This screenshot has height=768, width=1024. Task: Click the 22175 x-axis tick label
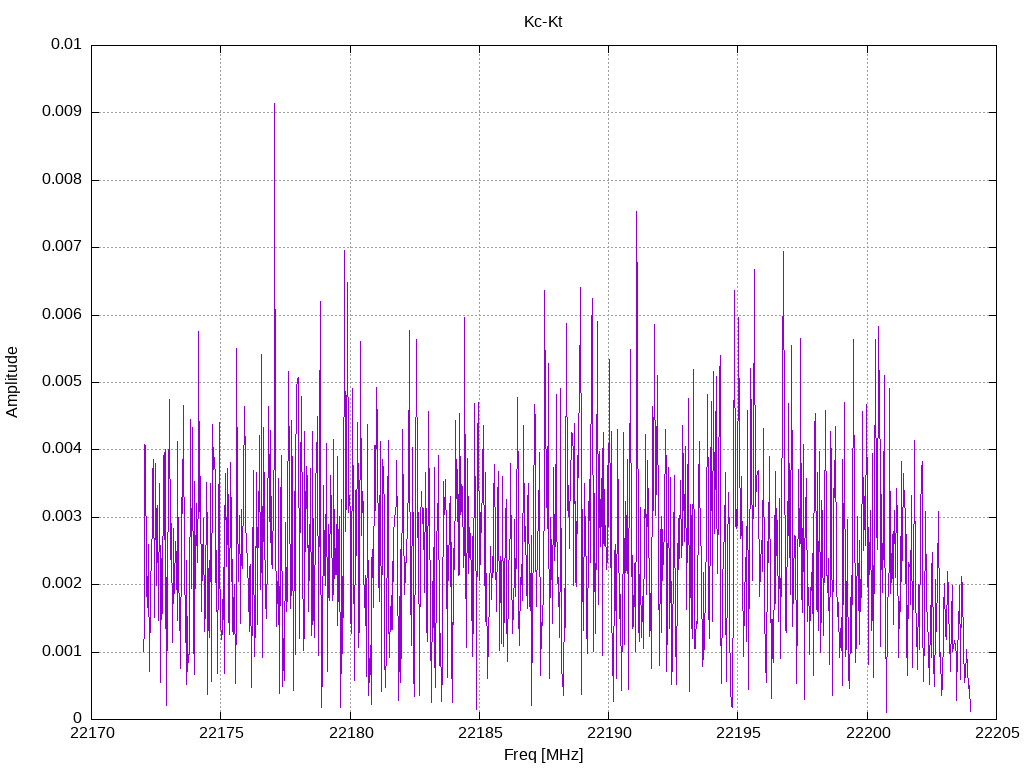(221, 733)
